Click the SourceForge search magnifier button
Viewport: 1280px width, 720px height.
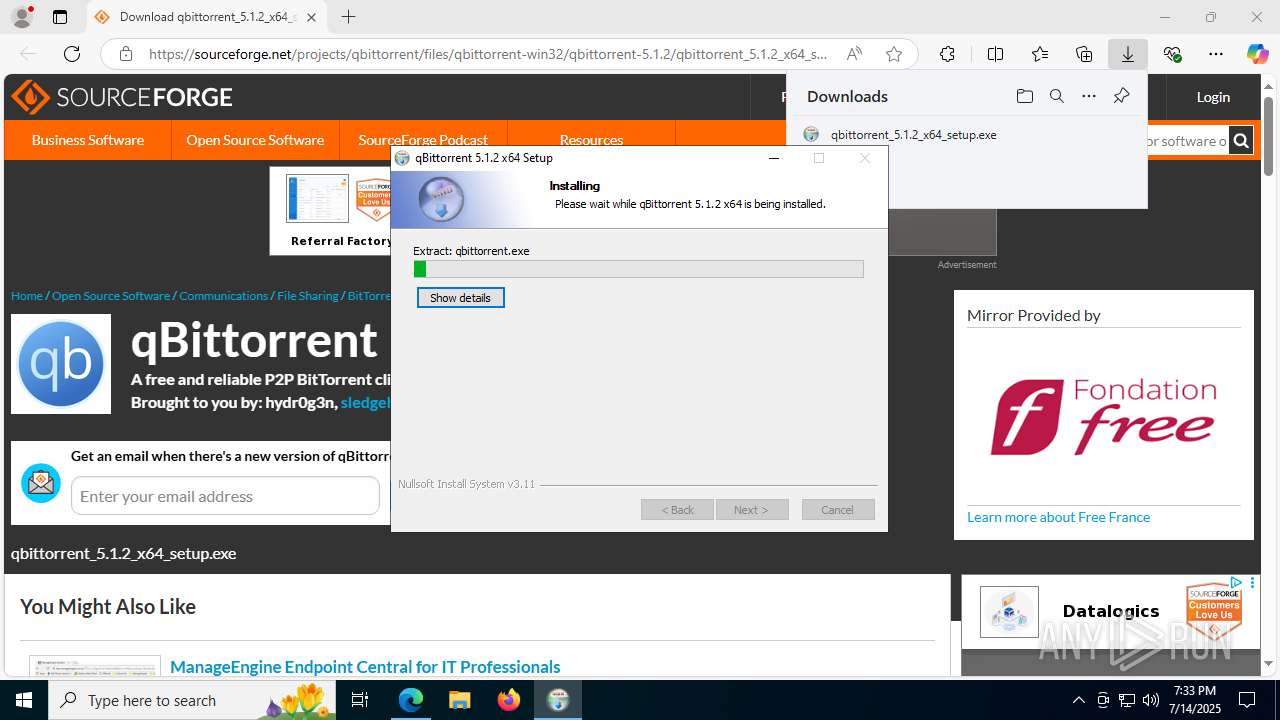pyautogui.click(x=1241, y=141)
